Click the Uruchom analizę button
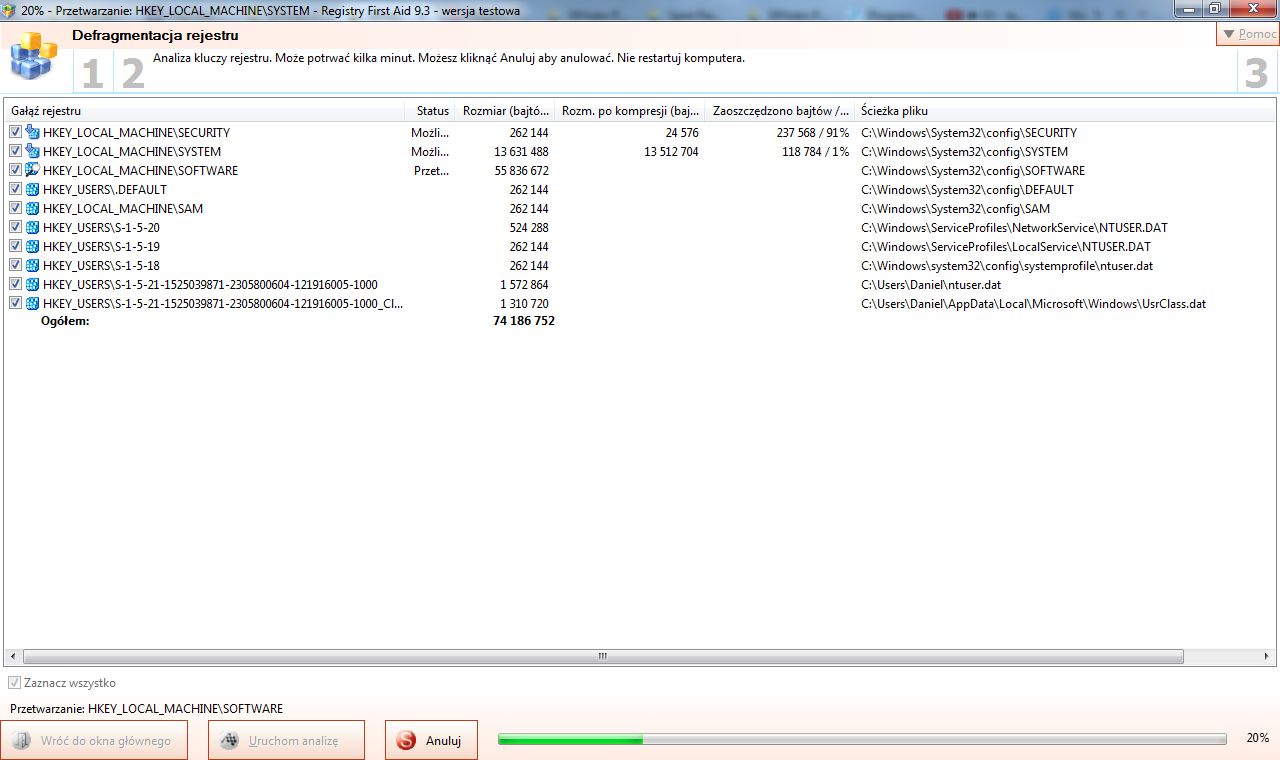Image resolution: width=1280 pixels, height=760 pixels. pos(286,741)
